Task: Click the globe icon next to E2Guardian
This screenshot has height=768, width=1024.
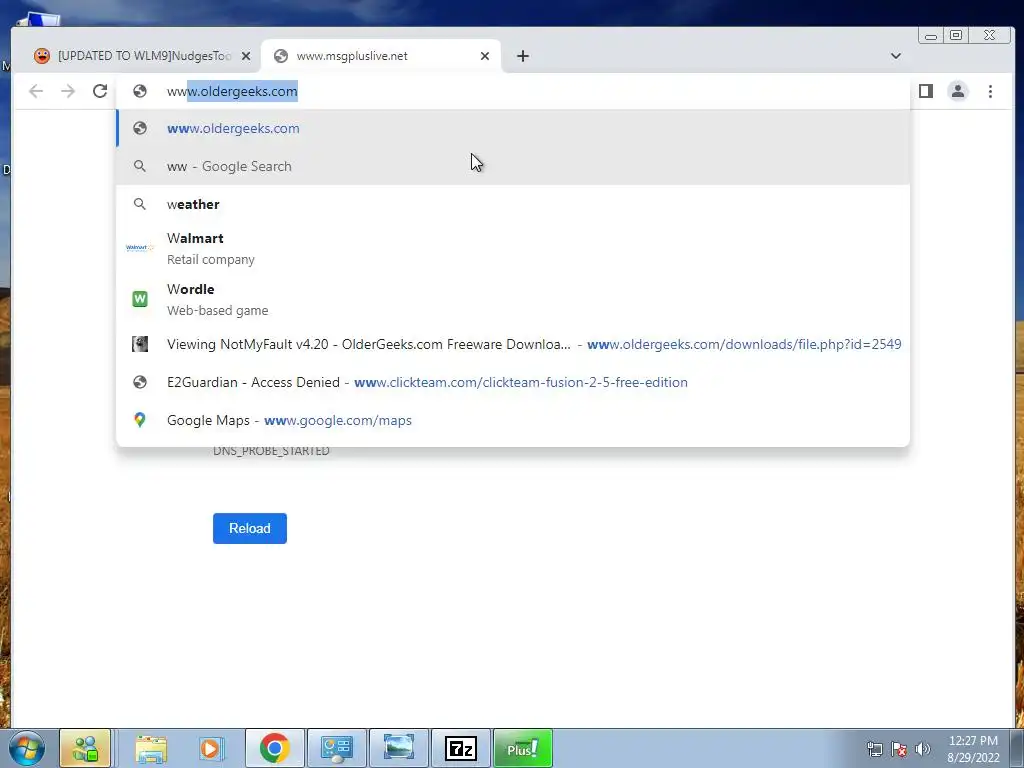Action: (140, 382)
